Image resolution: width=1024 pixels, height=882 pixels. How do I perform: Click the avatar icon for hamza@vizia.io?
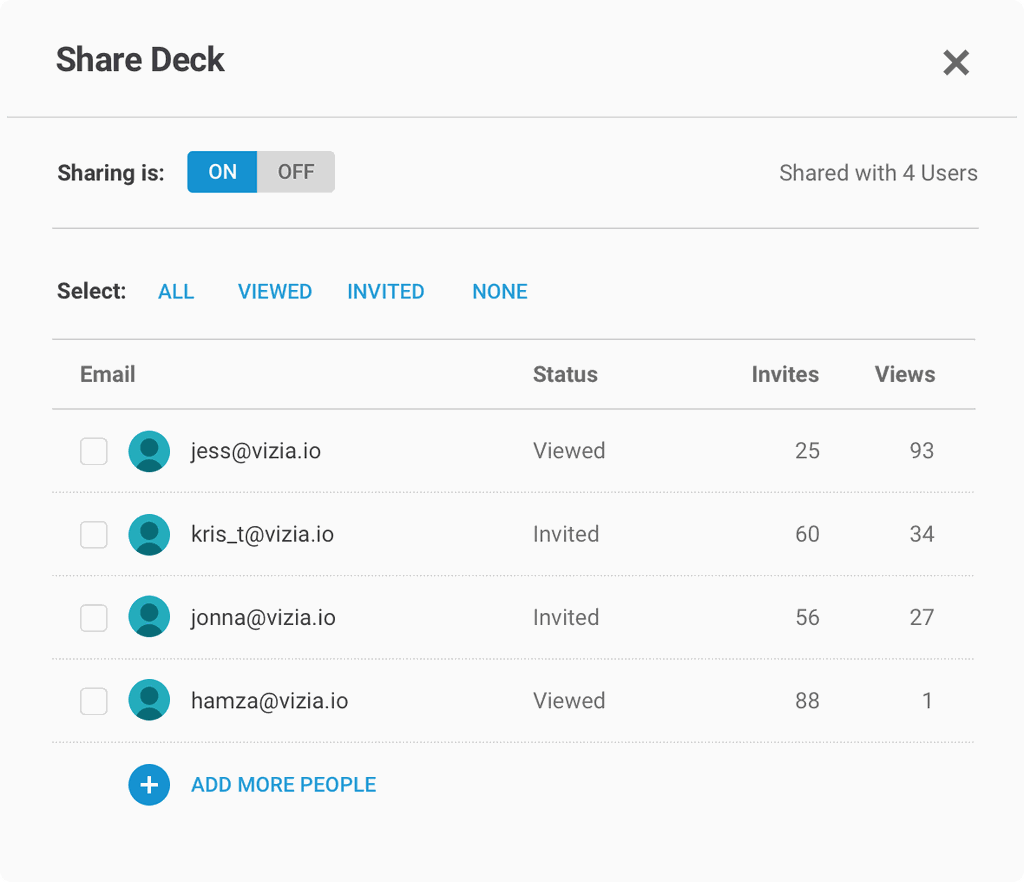coord(149,701)
